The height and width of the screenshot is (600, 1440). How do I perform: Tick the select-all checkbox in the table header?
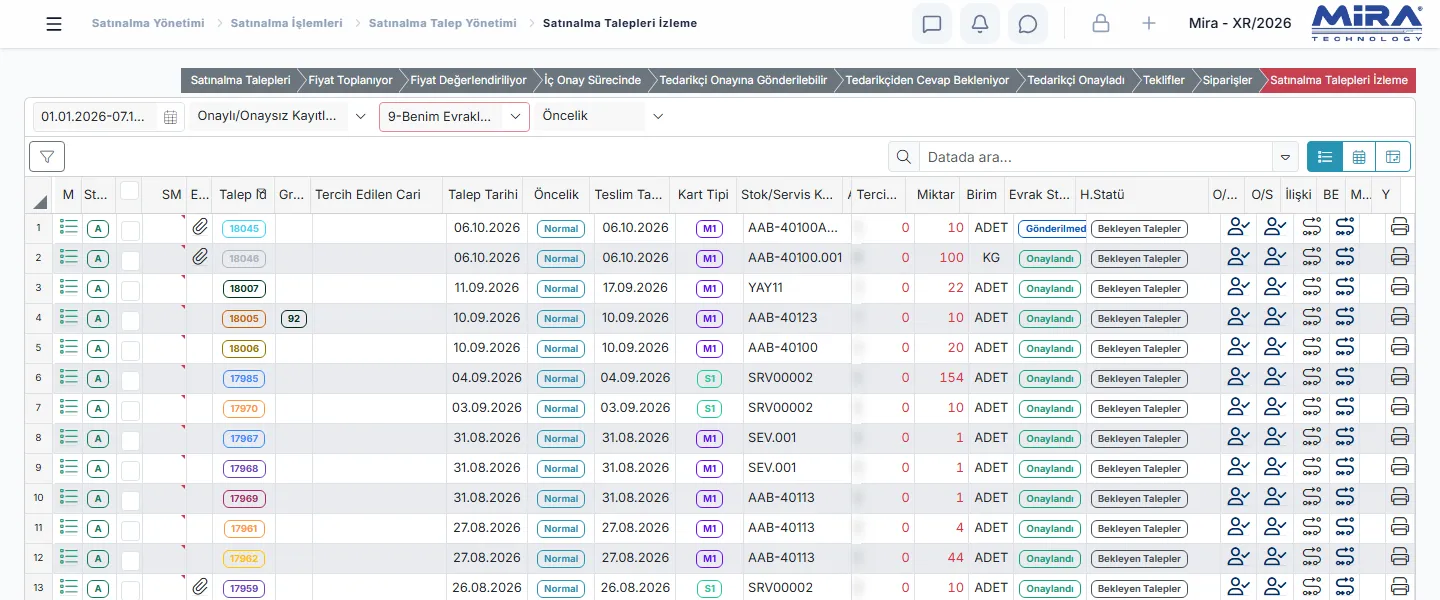(x=130, y=190)
